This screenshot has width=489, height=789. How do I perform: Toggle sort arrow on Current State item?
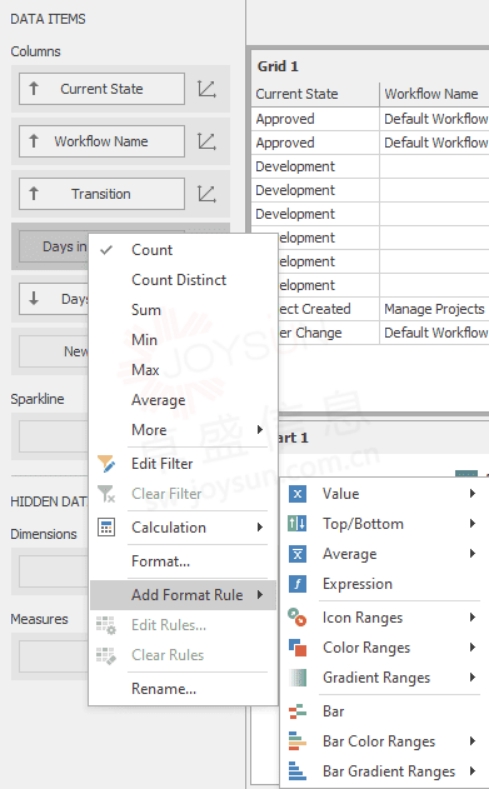click(34, 89)
